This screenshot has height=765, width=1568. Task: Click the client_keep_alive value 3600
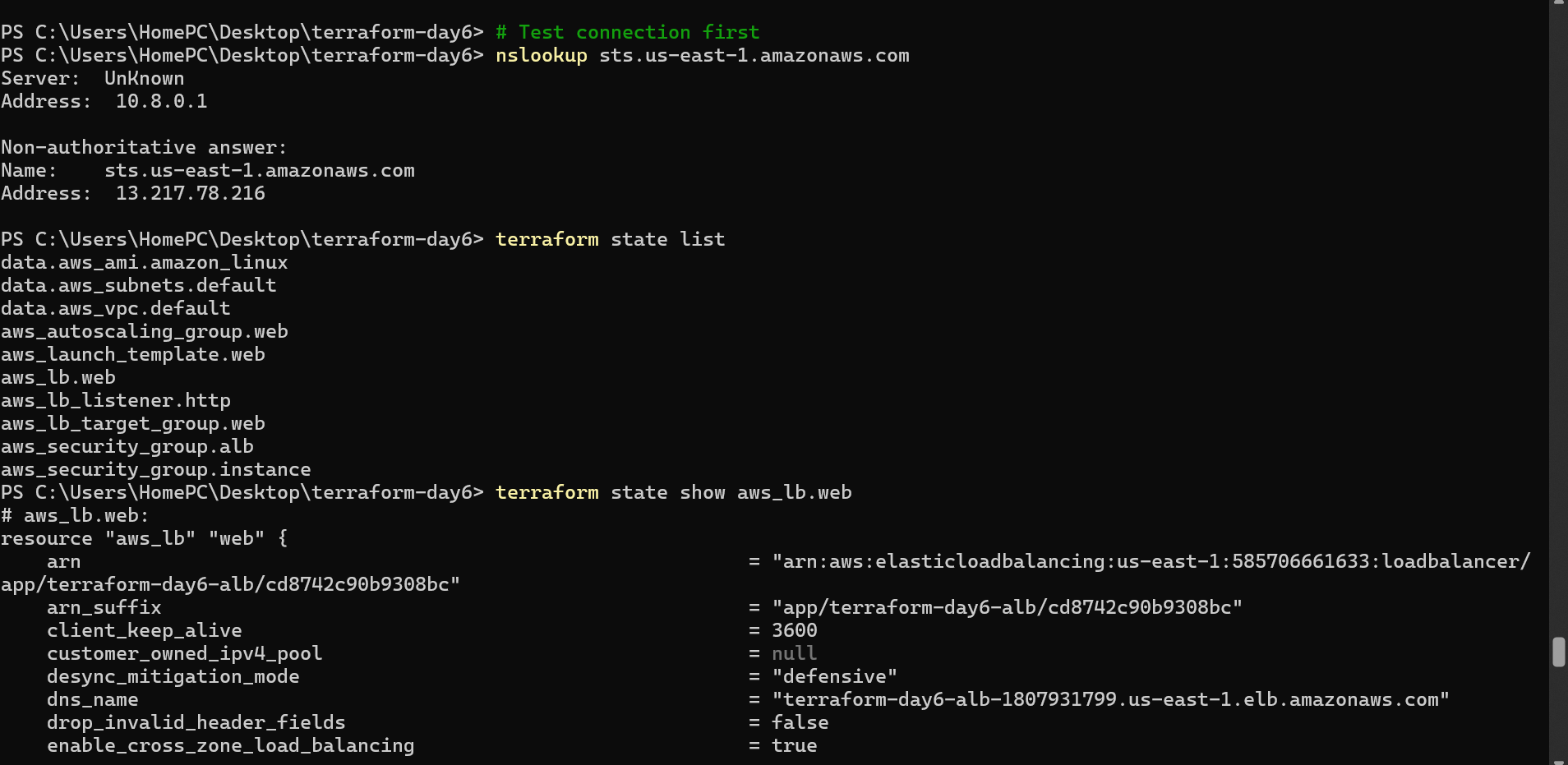[794, 631]
